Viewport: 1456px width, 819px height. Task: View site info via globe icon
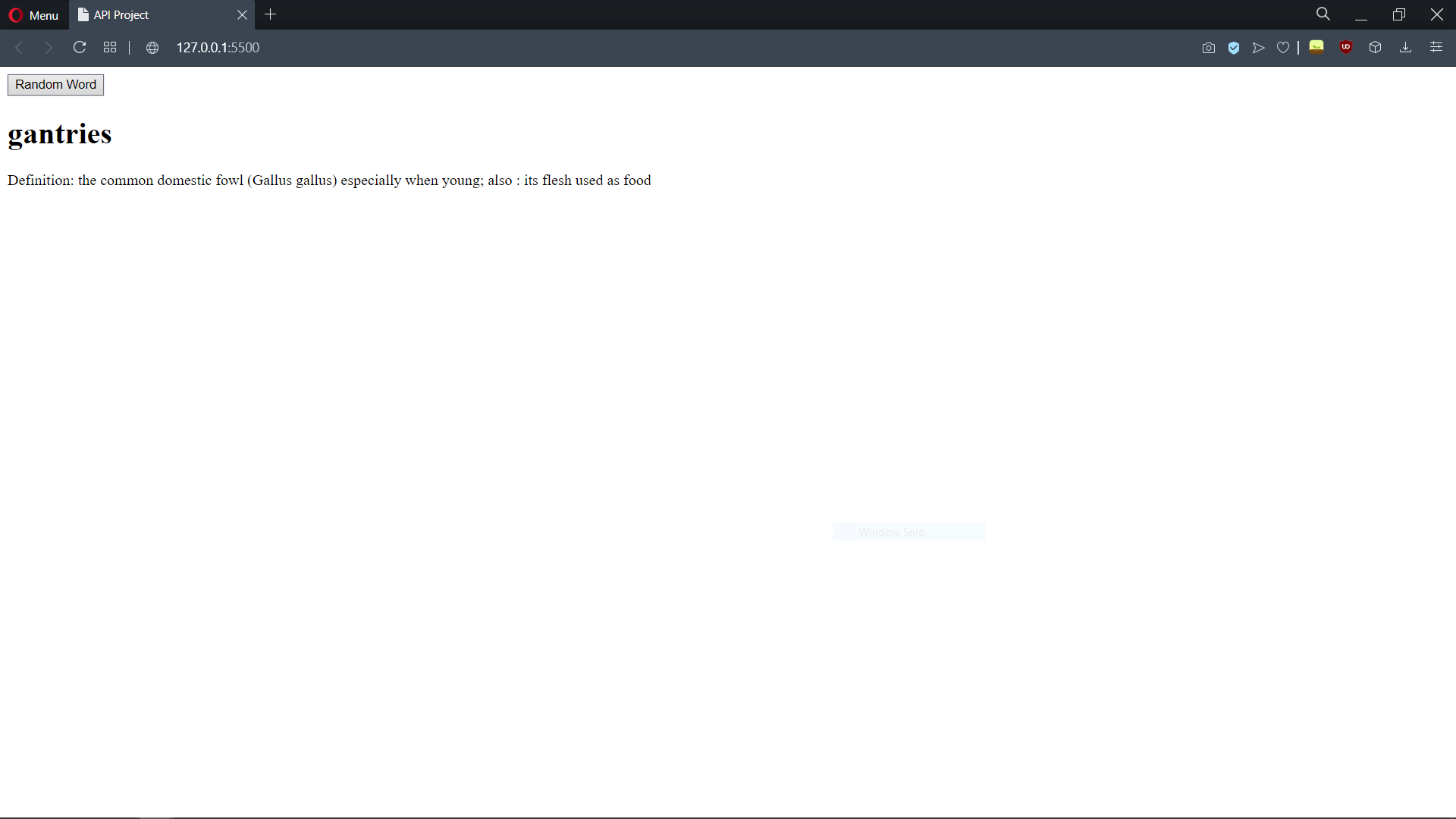click(x=152, y=48)
